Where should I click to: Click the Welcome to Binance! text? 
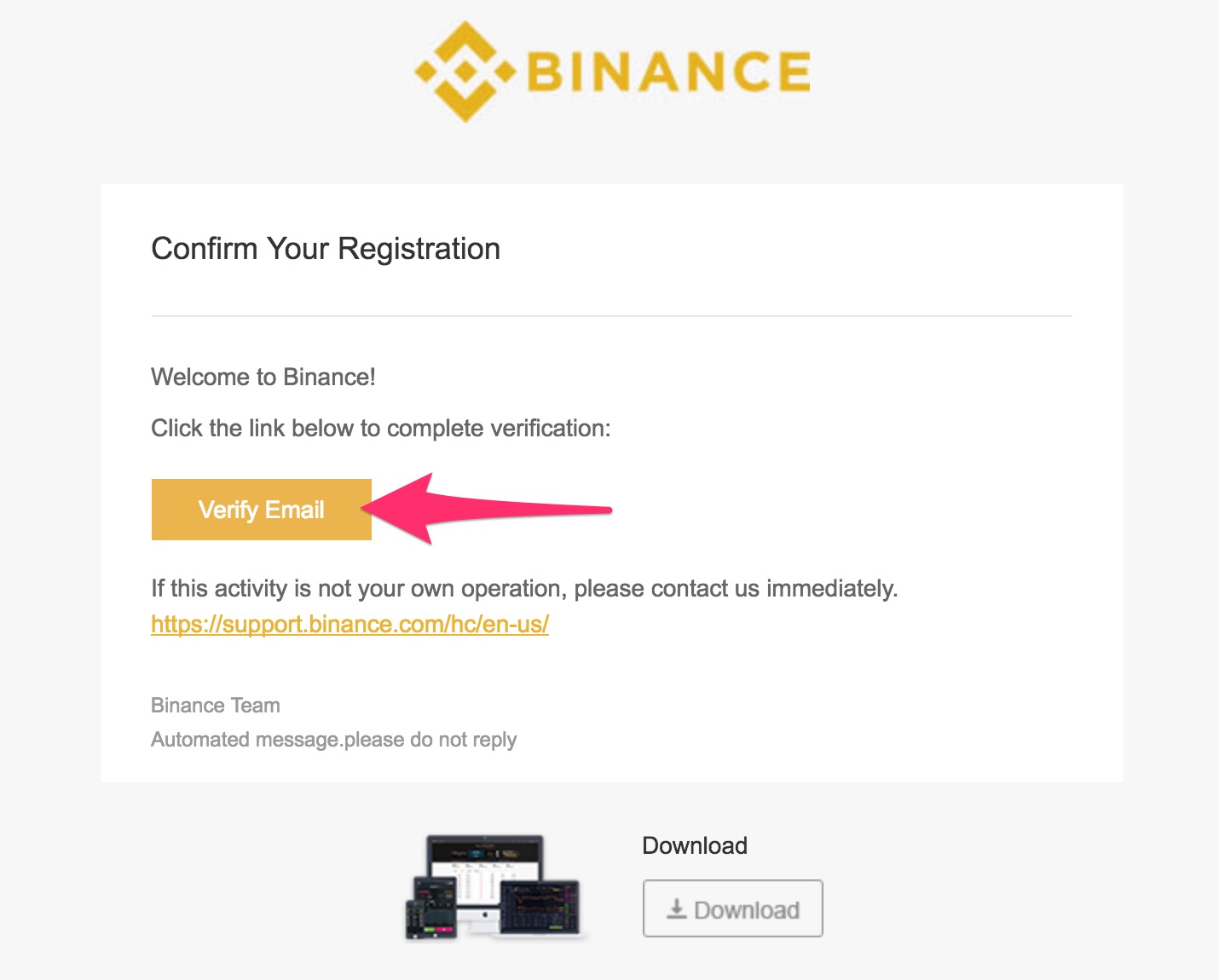click(263, 377)
